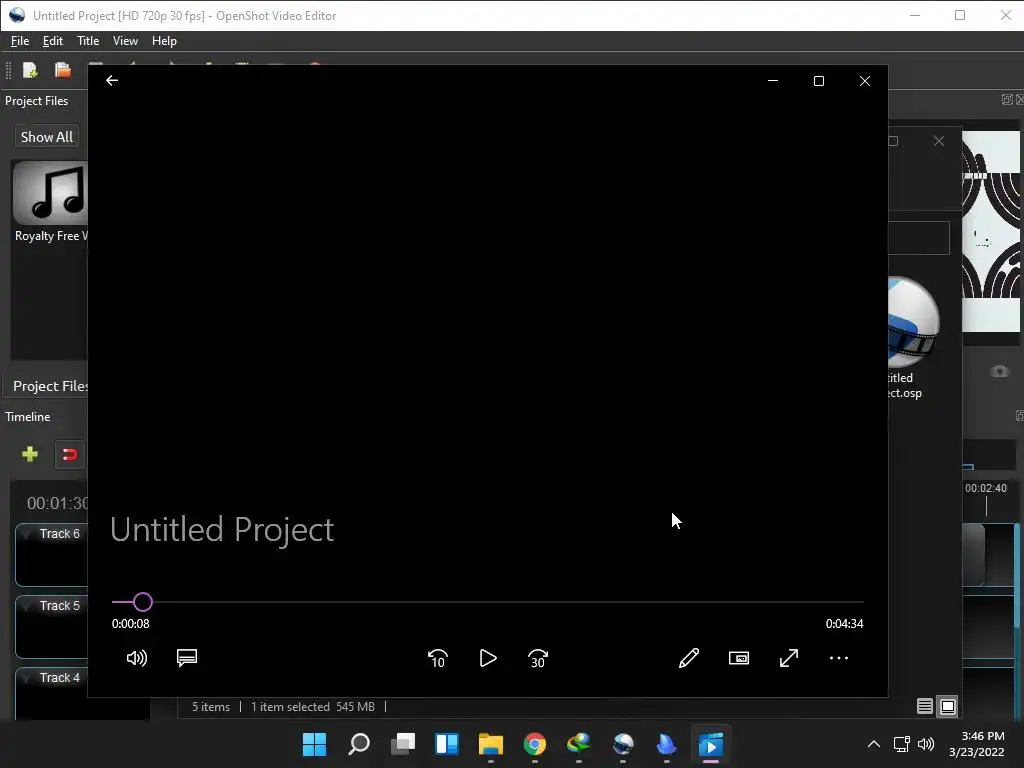Click the snapshot camera icon in OpenShot preview

(x=999, y=371)
